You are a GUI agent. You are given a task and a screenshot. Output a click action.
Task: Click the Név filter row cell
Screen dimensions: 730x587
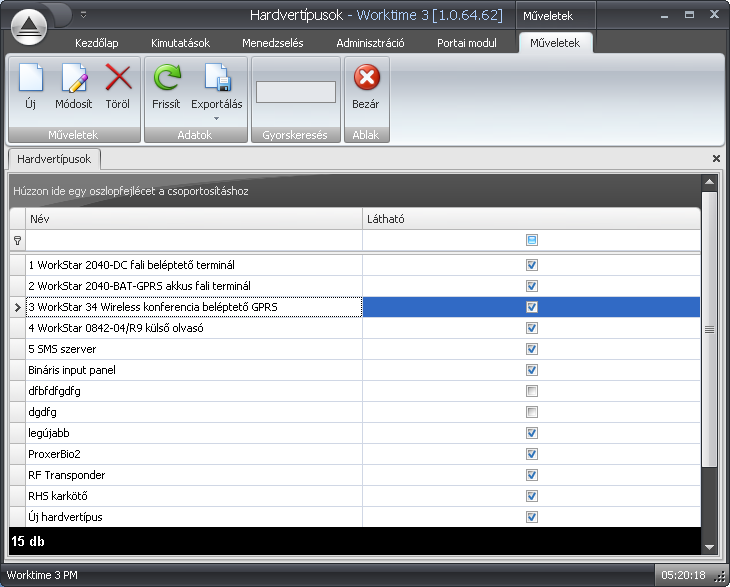pyautogui.click(x=194, y=241)
